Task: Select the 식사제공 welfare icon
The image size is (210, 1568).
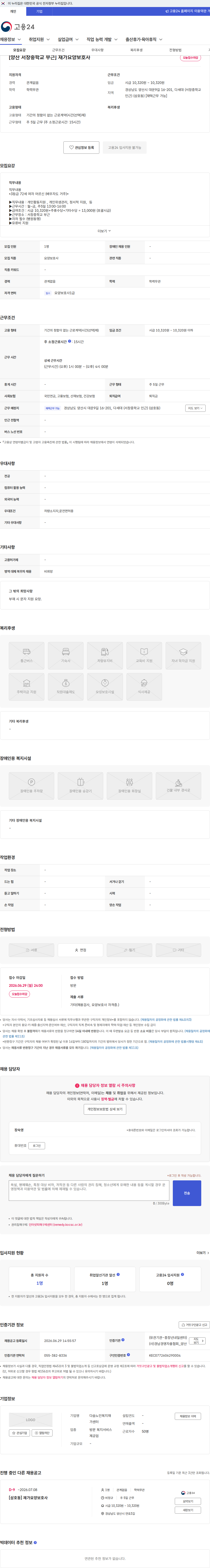Action: (144, 687)
